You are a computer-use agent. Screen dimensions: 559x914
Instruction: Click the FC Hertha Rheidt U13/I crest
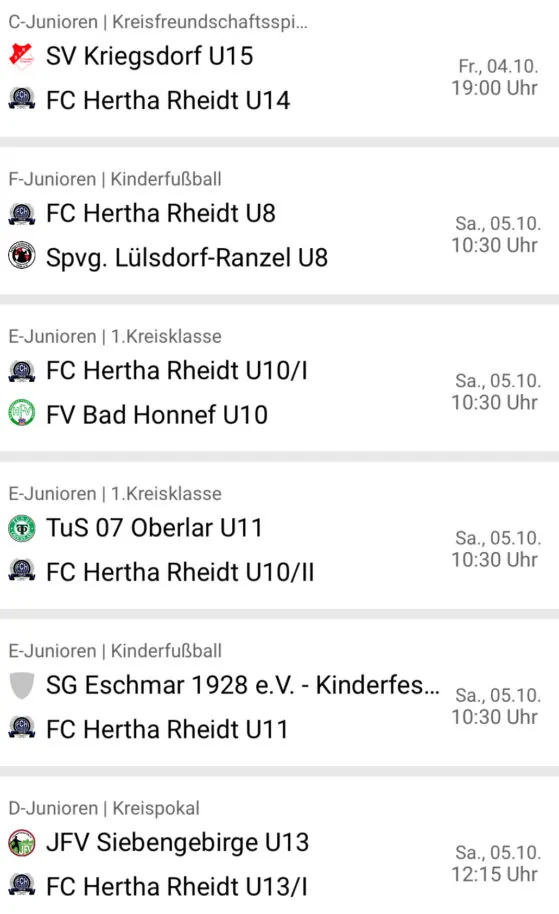(x=22, y=885)
